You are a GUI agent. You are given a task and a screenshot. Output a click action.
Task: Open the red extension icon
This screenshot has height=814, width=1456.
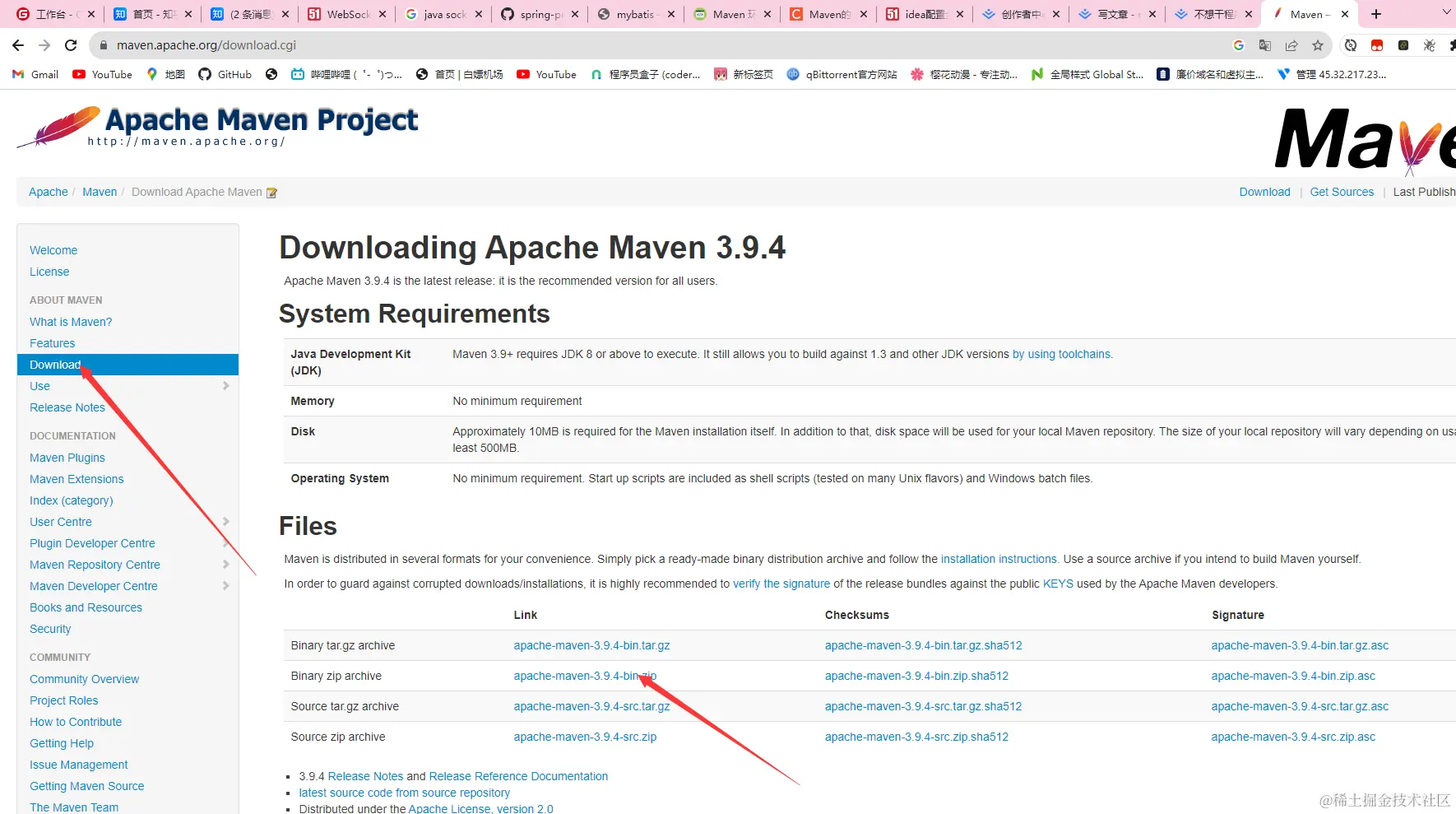click(1377, 45)
